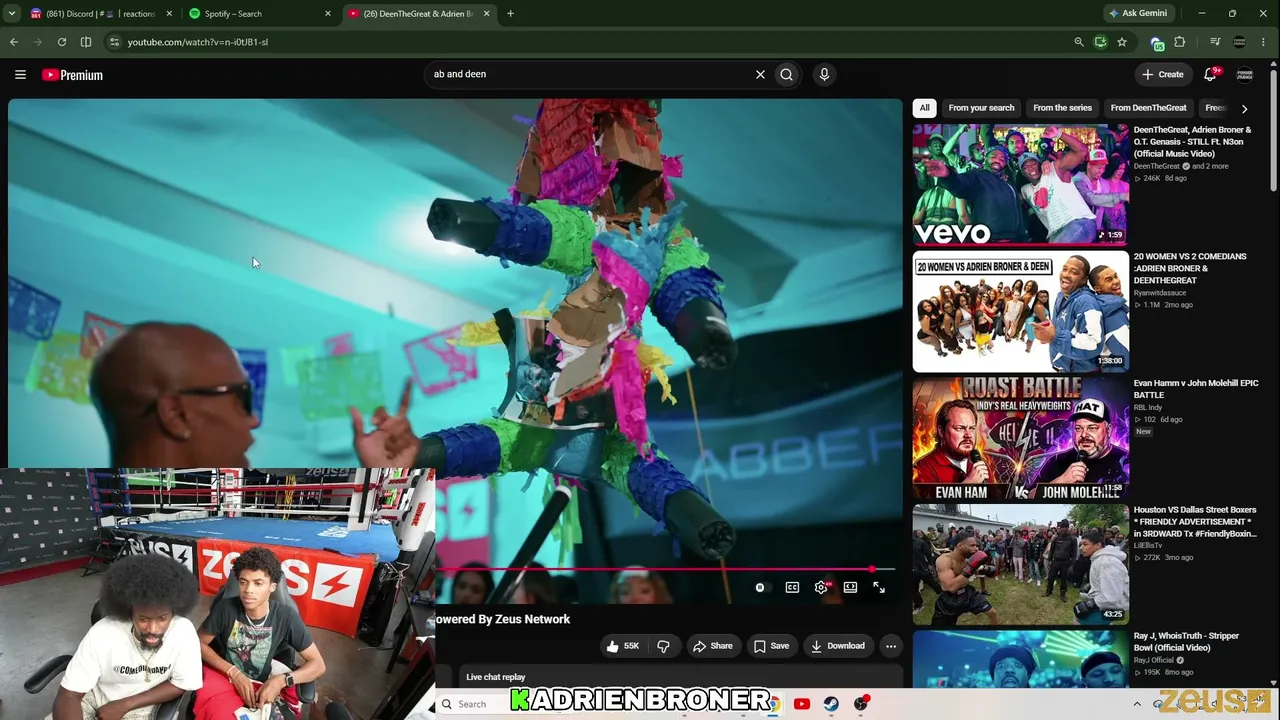This screenshot has height=720, width=1280.
Task: Switch to the Spotify – Search tab
Action: 260,14
